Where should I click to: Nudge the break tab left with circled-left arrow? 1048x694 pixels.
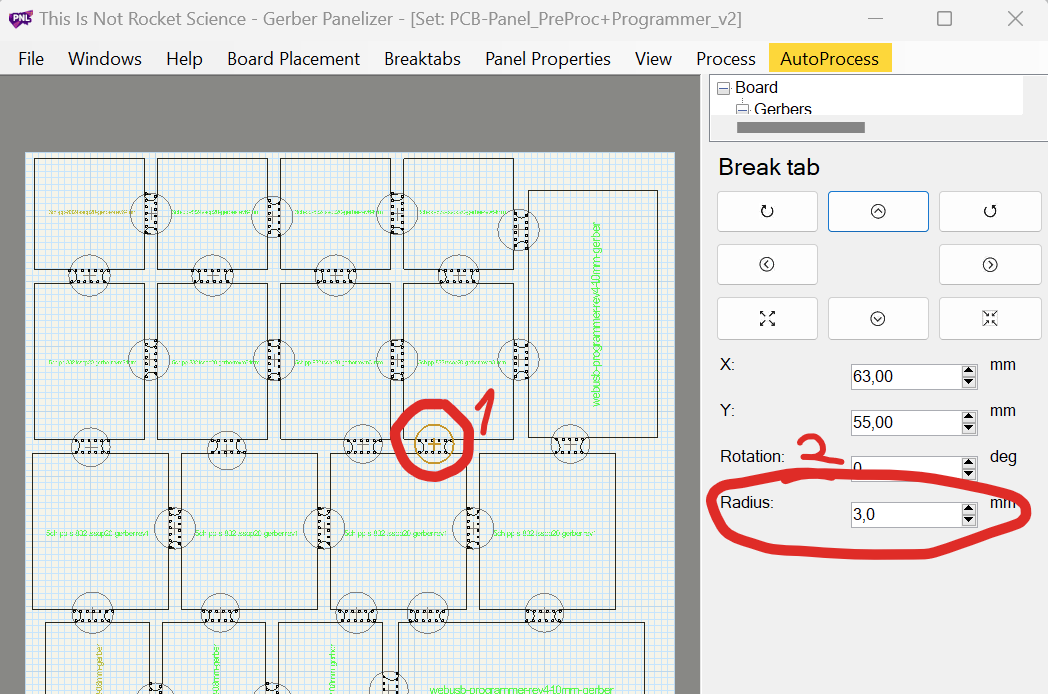point(767,264)
